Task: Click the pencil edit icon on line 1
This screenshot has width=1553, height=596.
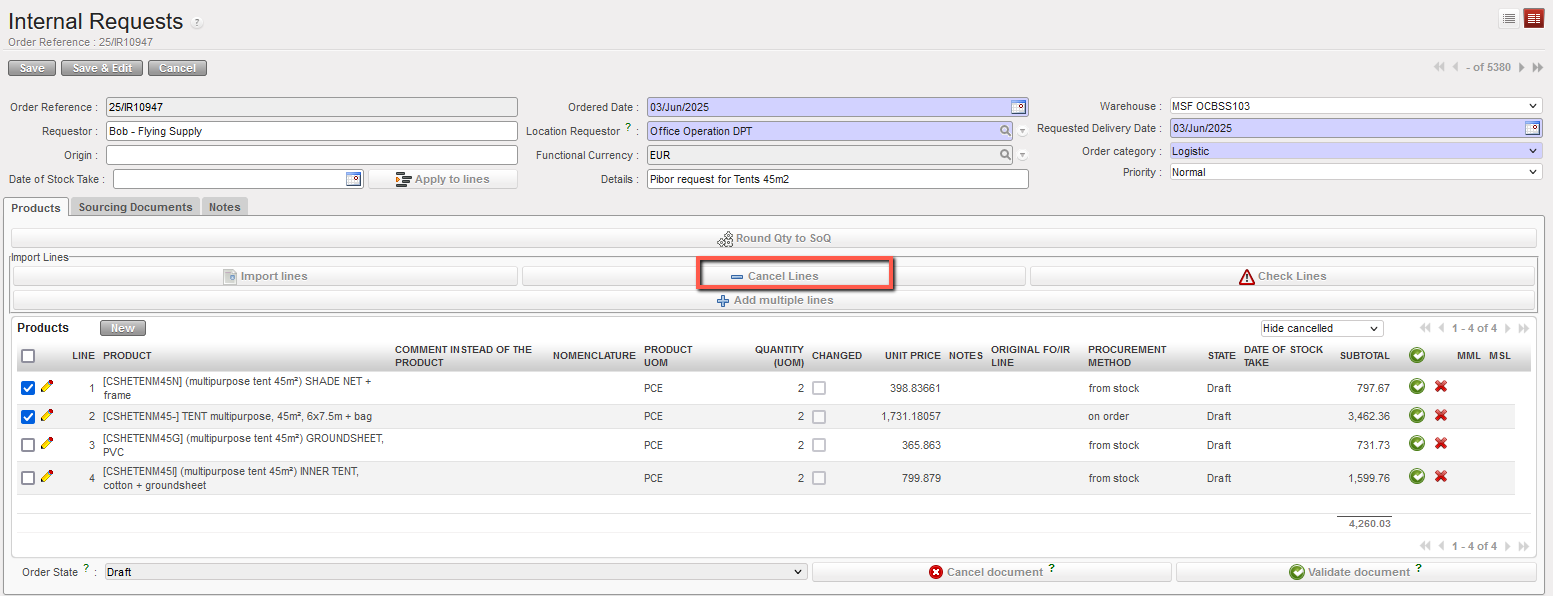Action: coord(46,387)
